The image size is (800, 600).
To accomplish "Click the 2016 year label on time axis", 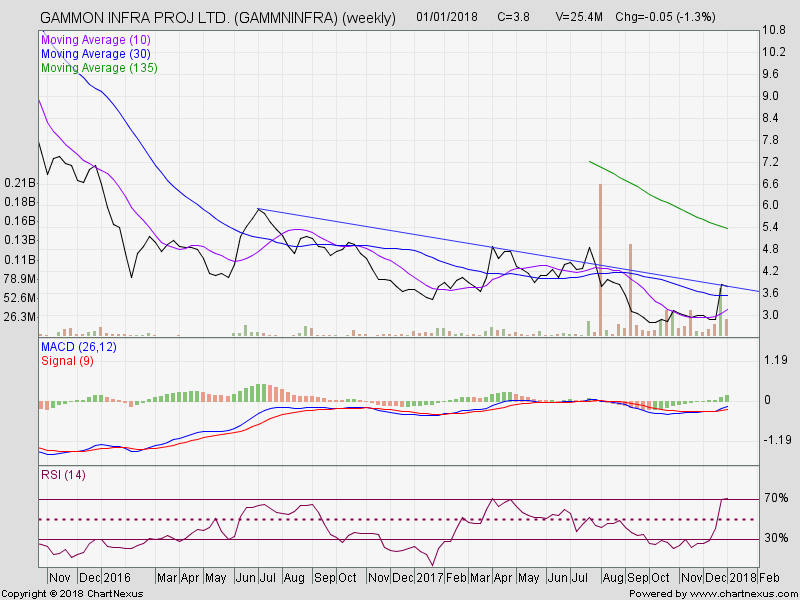I will (117, 578).
